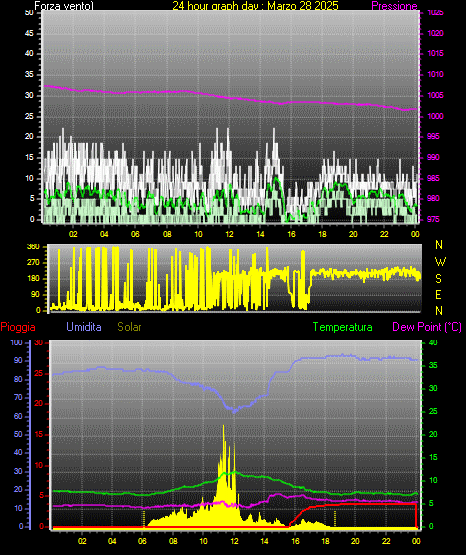The width and height of the screenshot is (466, 555).
Task: Click the red 'Pioggia' legend label
Action: (x=18, y=327)
